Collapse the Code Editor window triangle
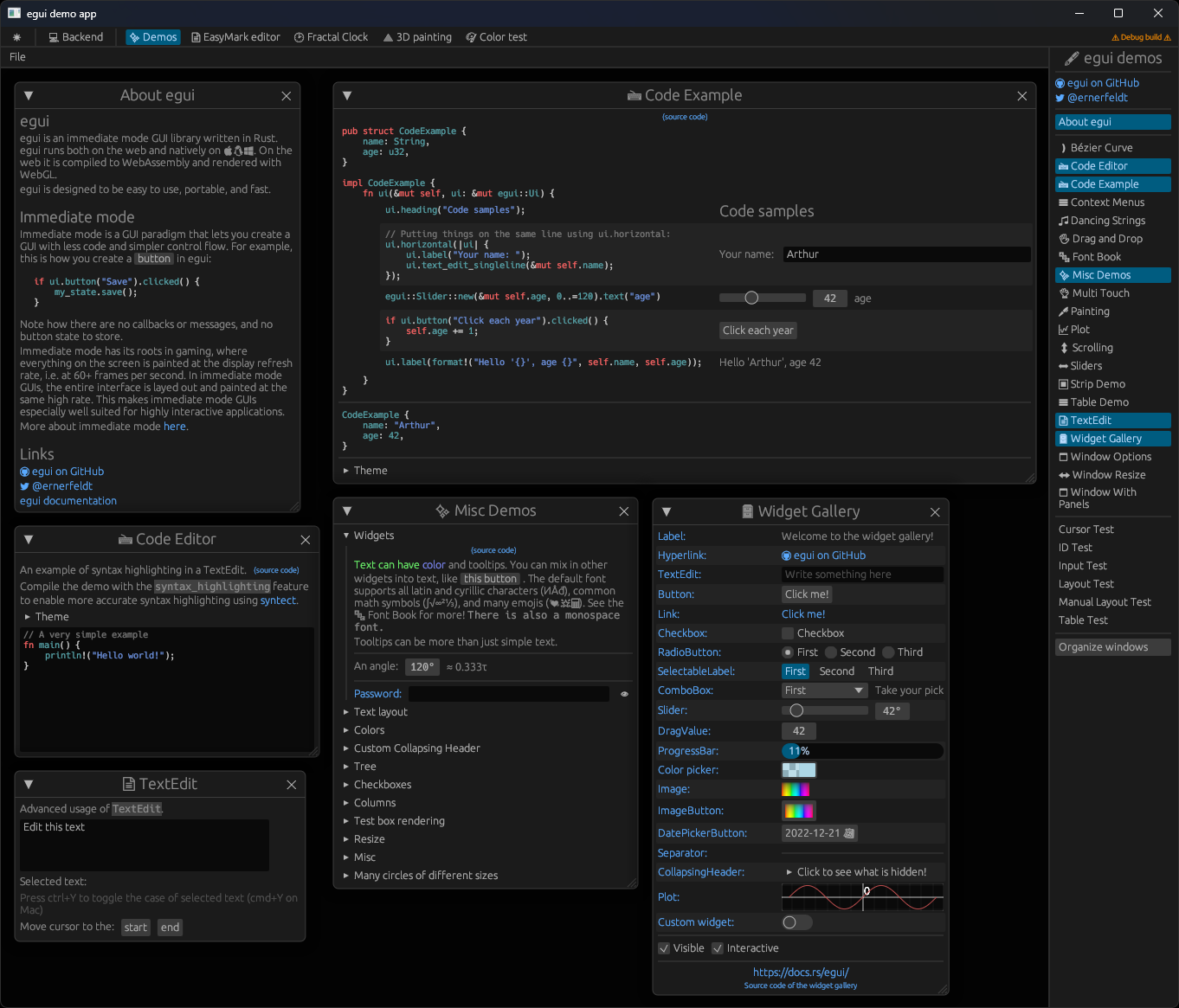Viewport: 1179px width, 1008px height. (x=29, y=540)
